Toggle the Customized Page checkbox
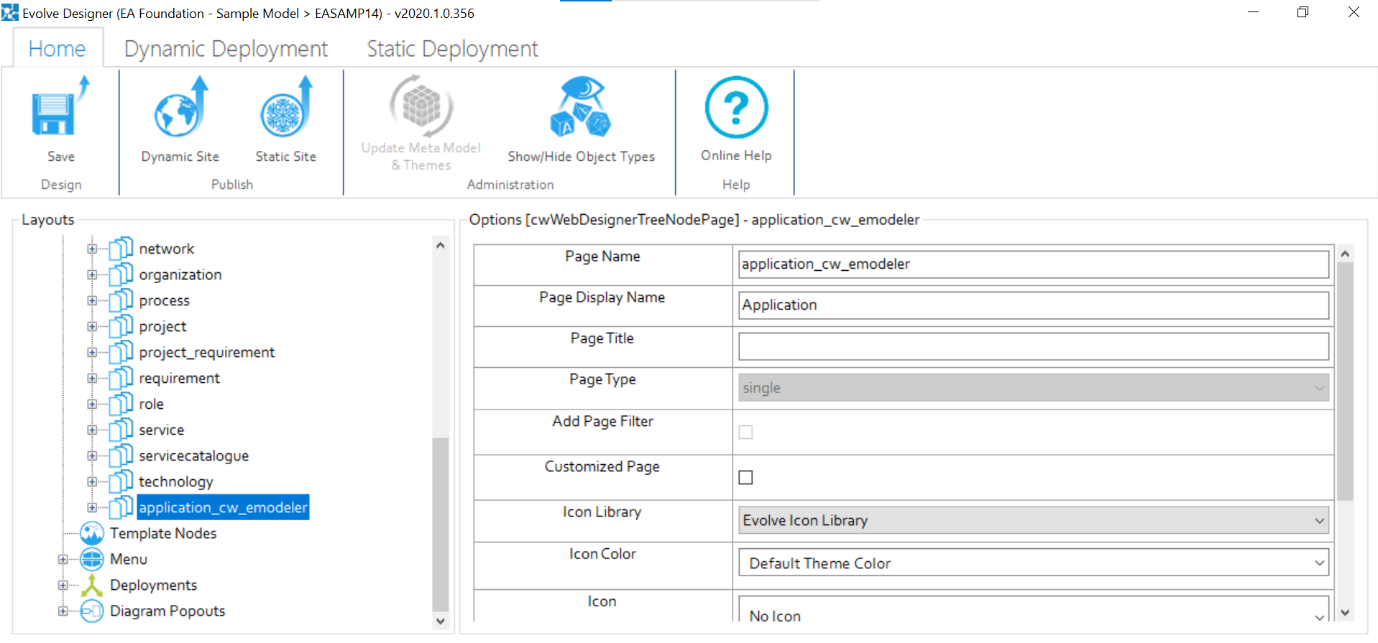Image resolution: width=1378 pixels, height=643 pixels. [745, 477]
